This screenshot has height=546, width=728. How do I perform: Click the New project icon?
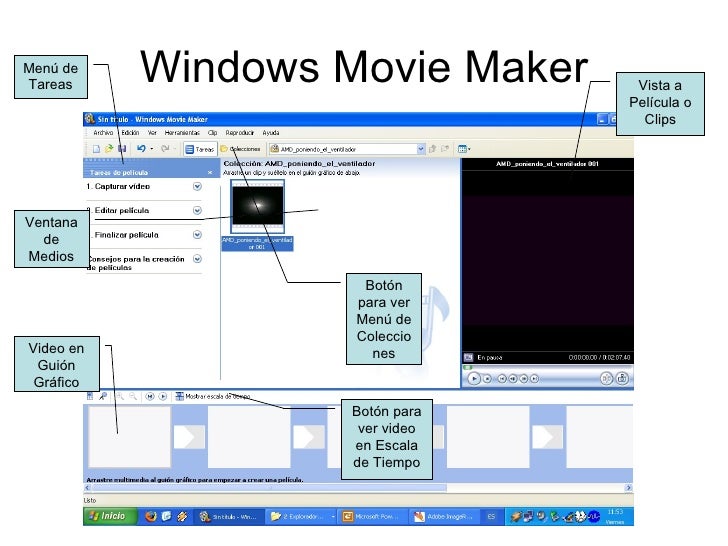pyautogui.click(x=96, y=149)
